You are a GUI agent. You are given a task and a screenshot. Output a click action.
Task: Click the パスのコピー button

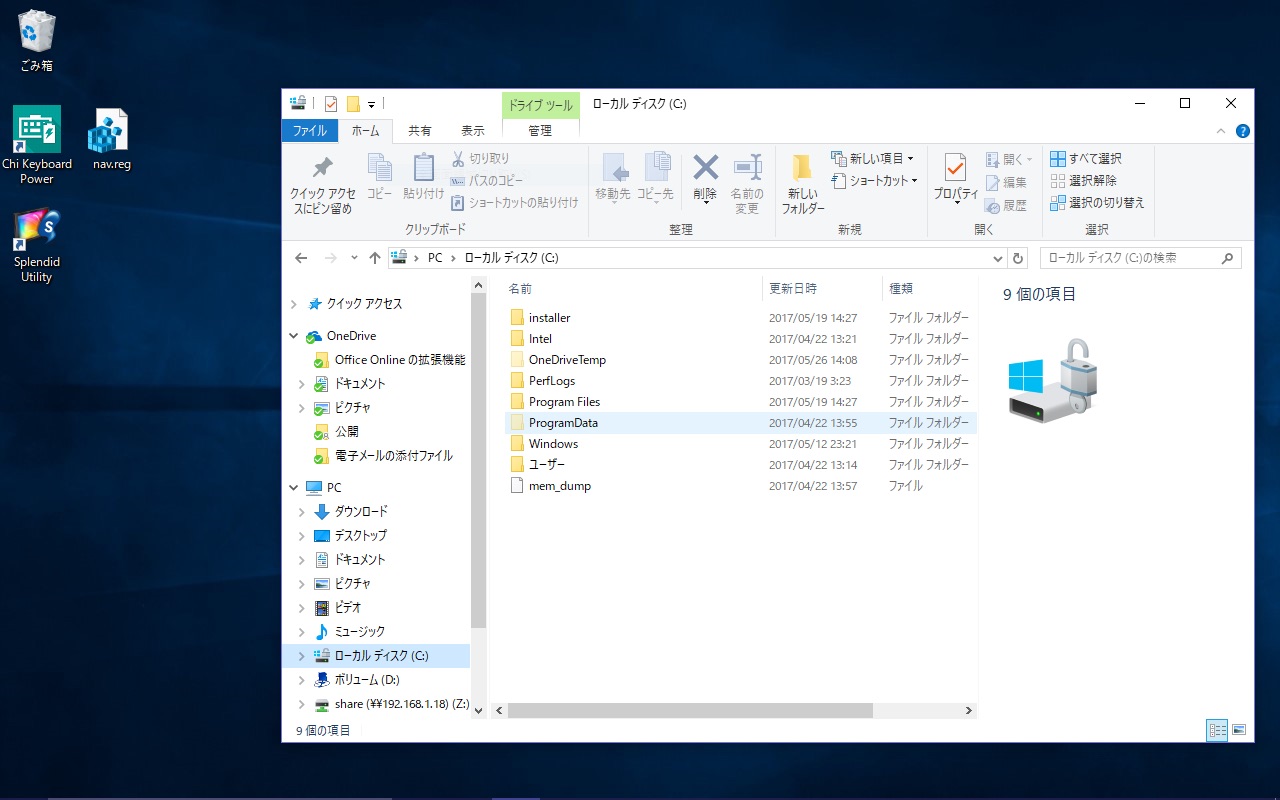click(486, 180)
